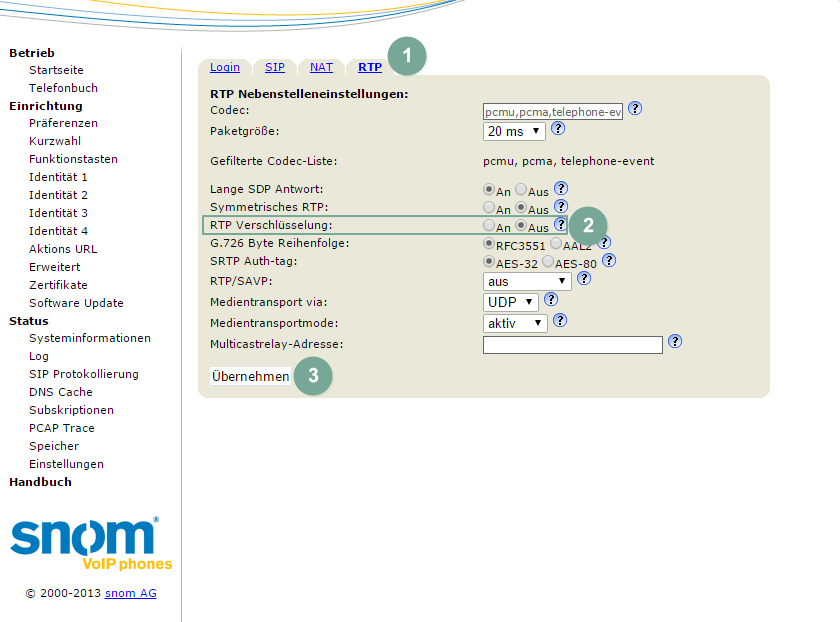Open Medientransport via UDP dropdown
The height and width of the screenshot is (622, 840).
click(x=510, y=301)
